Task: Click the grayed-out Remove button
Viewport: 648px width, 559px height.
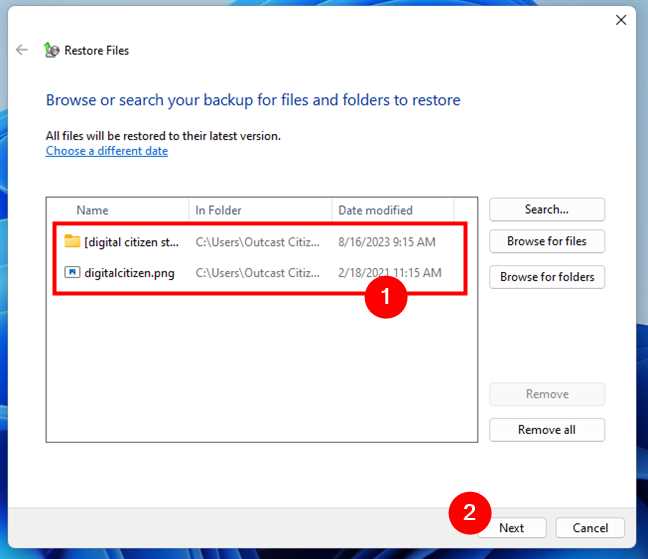Action: pos(547,394)
